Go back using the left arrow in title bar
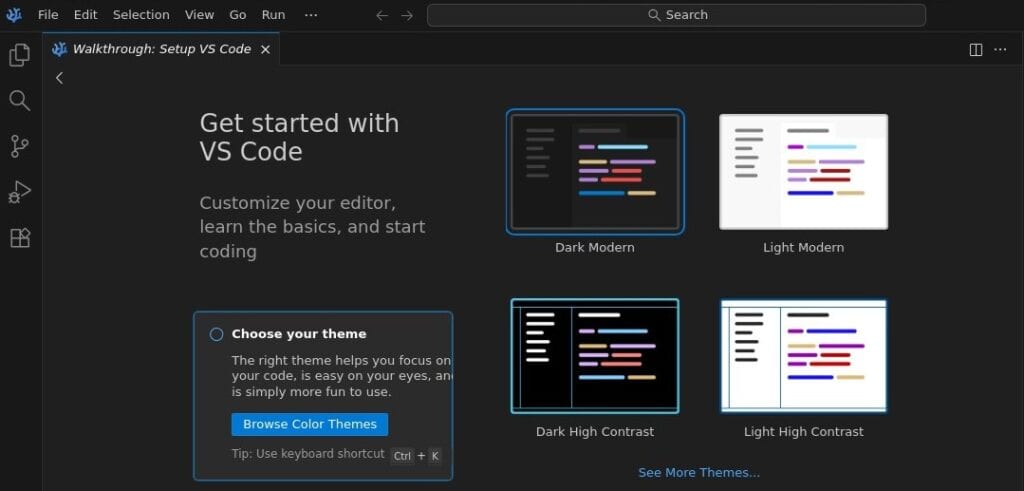 [x=382, y=15]
